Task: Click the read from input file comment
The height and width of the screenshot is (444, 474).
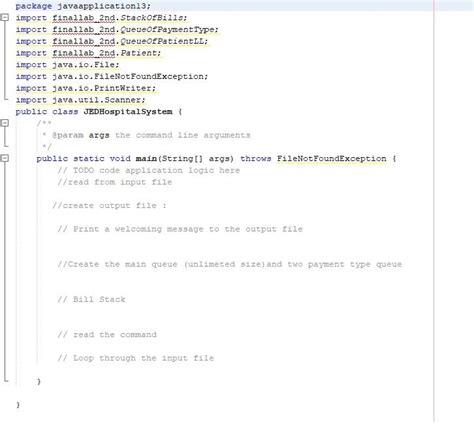Action: coord(115,182)
